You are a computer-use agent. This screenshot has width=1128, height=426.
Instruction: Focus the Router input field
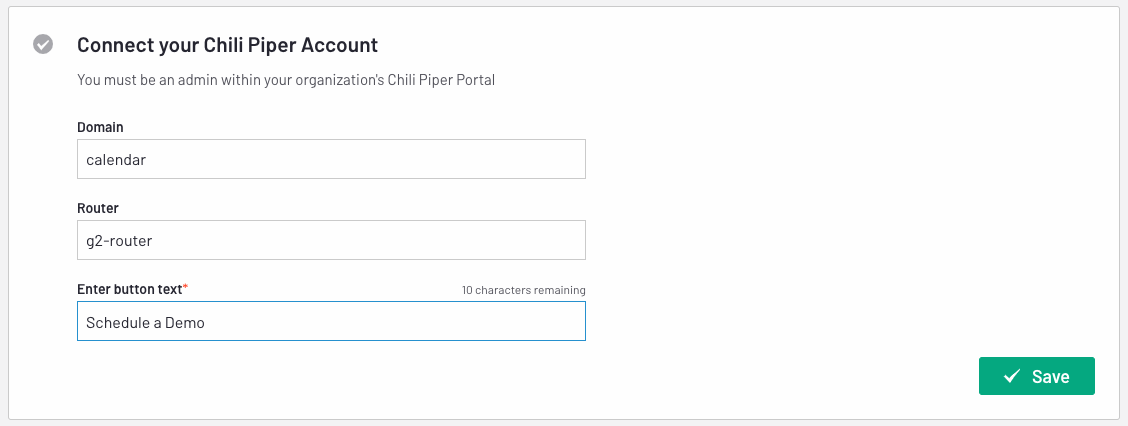click(331, 240)
